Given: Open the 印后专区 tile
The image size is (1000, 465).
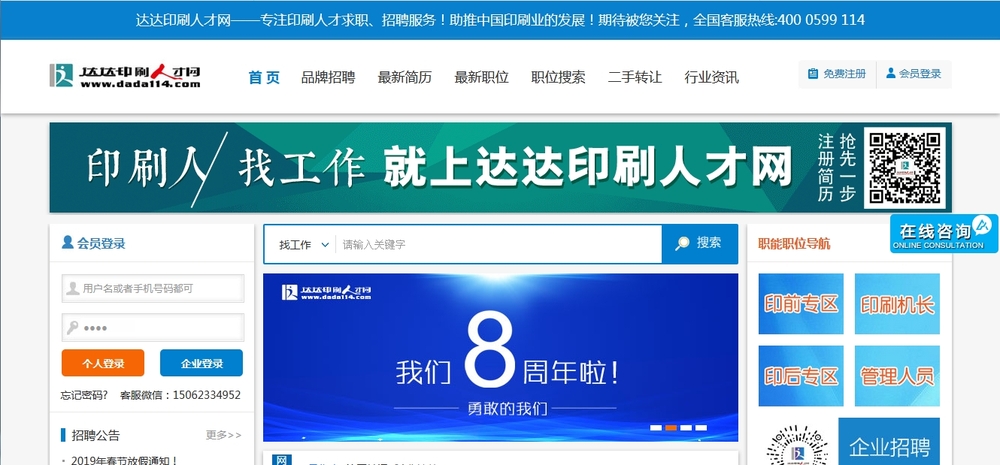Looking at the screenshot, I should (x=801, y=376).
